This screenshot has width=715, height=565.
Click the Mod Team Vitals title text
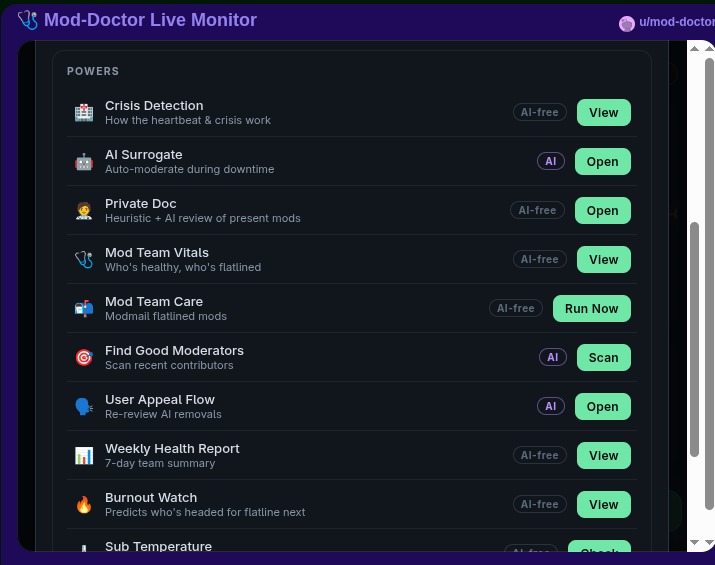157,253
